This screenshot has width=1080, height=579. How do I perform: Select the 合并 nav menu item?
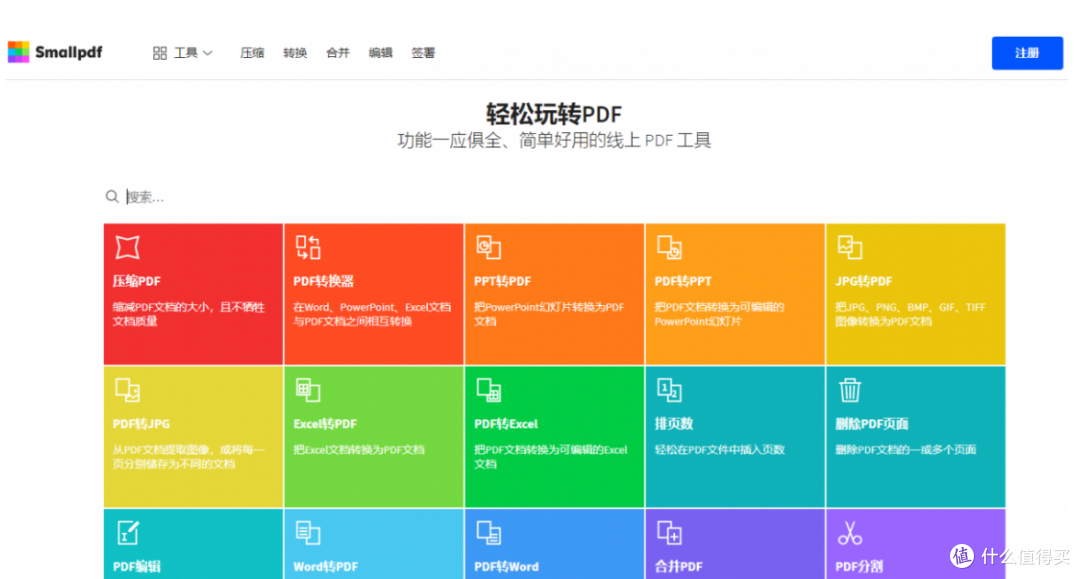tap(338, 53)
